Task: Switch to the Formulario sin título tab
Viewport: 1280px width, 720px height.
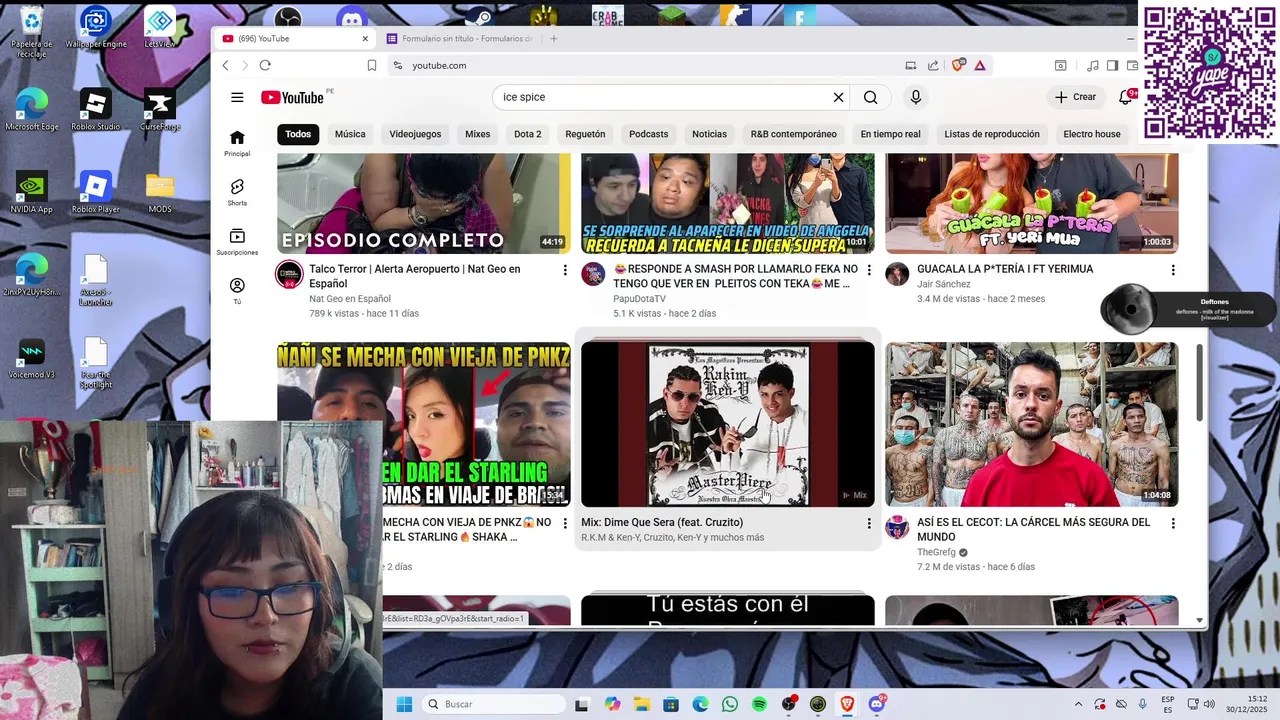Action: click(460, 39)
